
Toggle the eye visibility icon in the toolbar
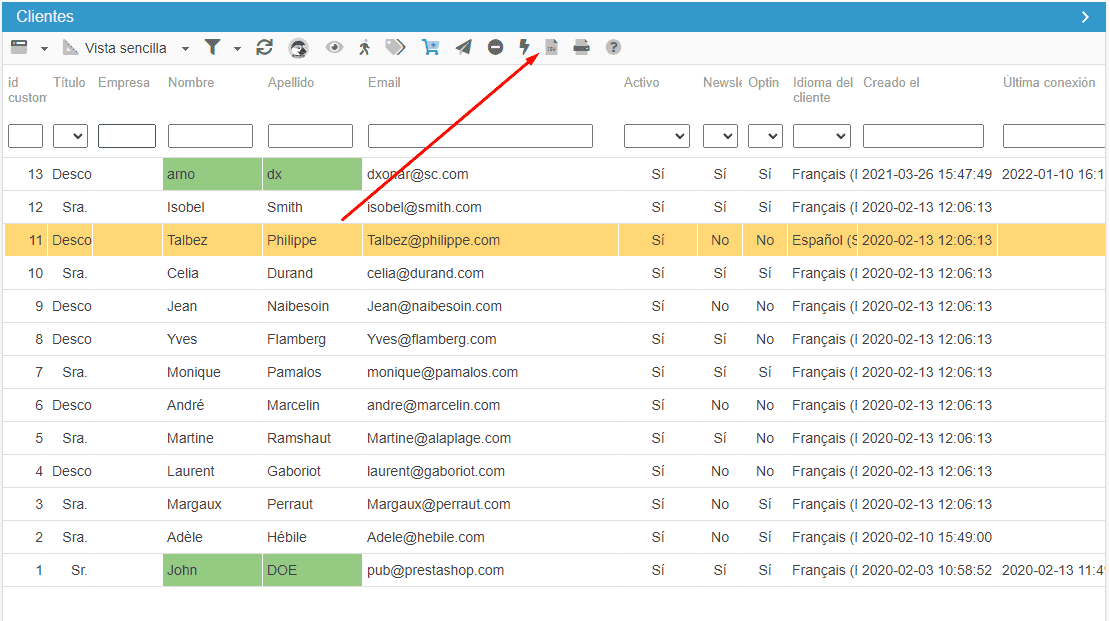334,47
